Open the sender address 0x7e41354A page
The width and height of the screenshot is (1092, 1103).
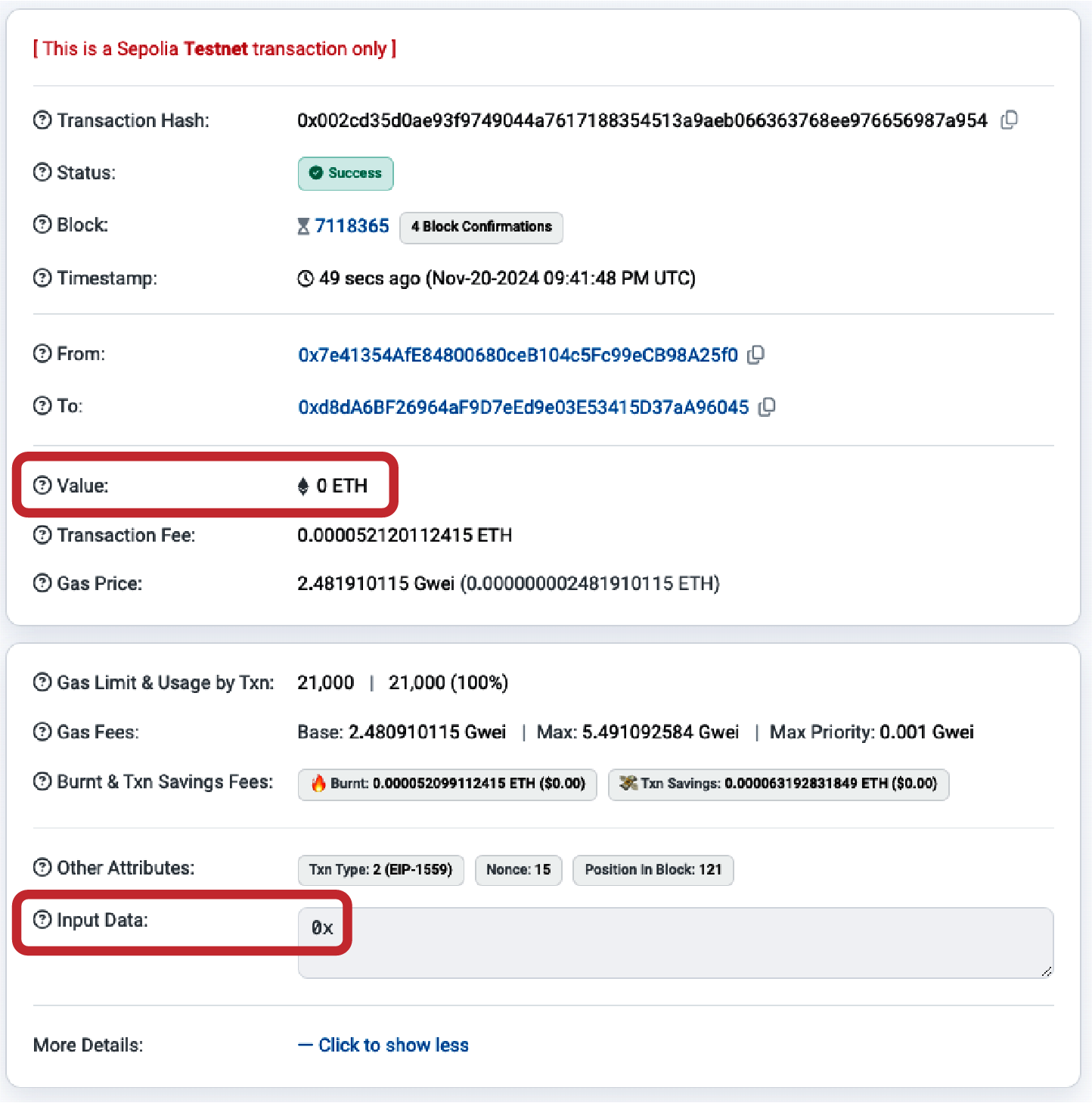coord(517,354)
